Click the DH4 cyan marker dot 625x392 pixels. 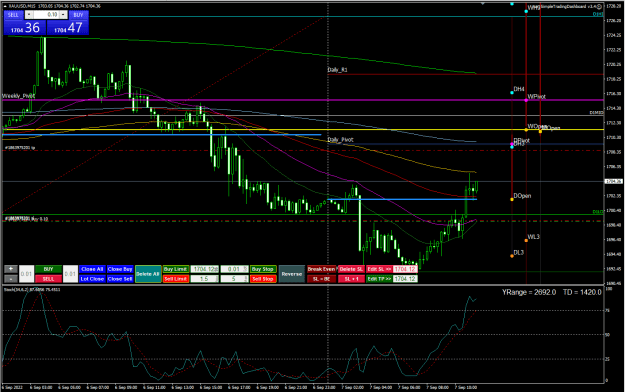coord(512,93)
